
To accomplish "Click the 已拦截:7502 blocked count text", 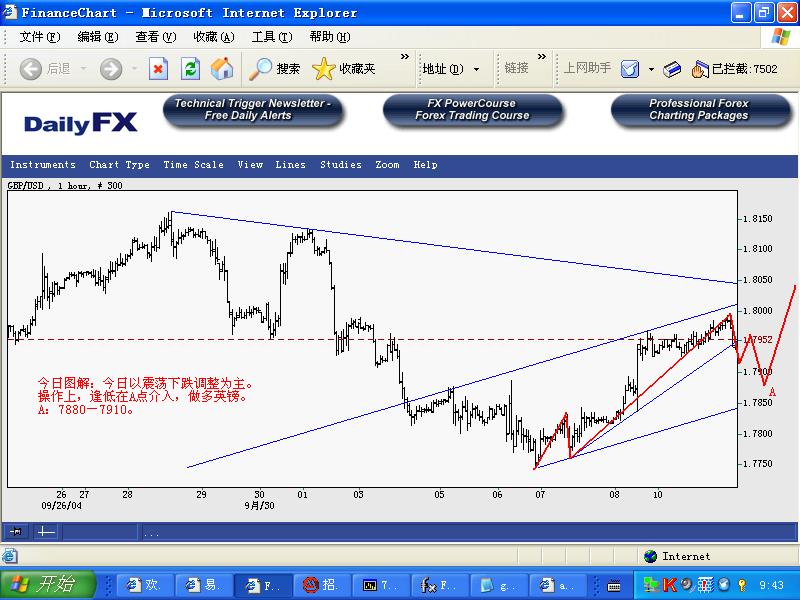I will pyautogui.click(x=745, y=69).
